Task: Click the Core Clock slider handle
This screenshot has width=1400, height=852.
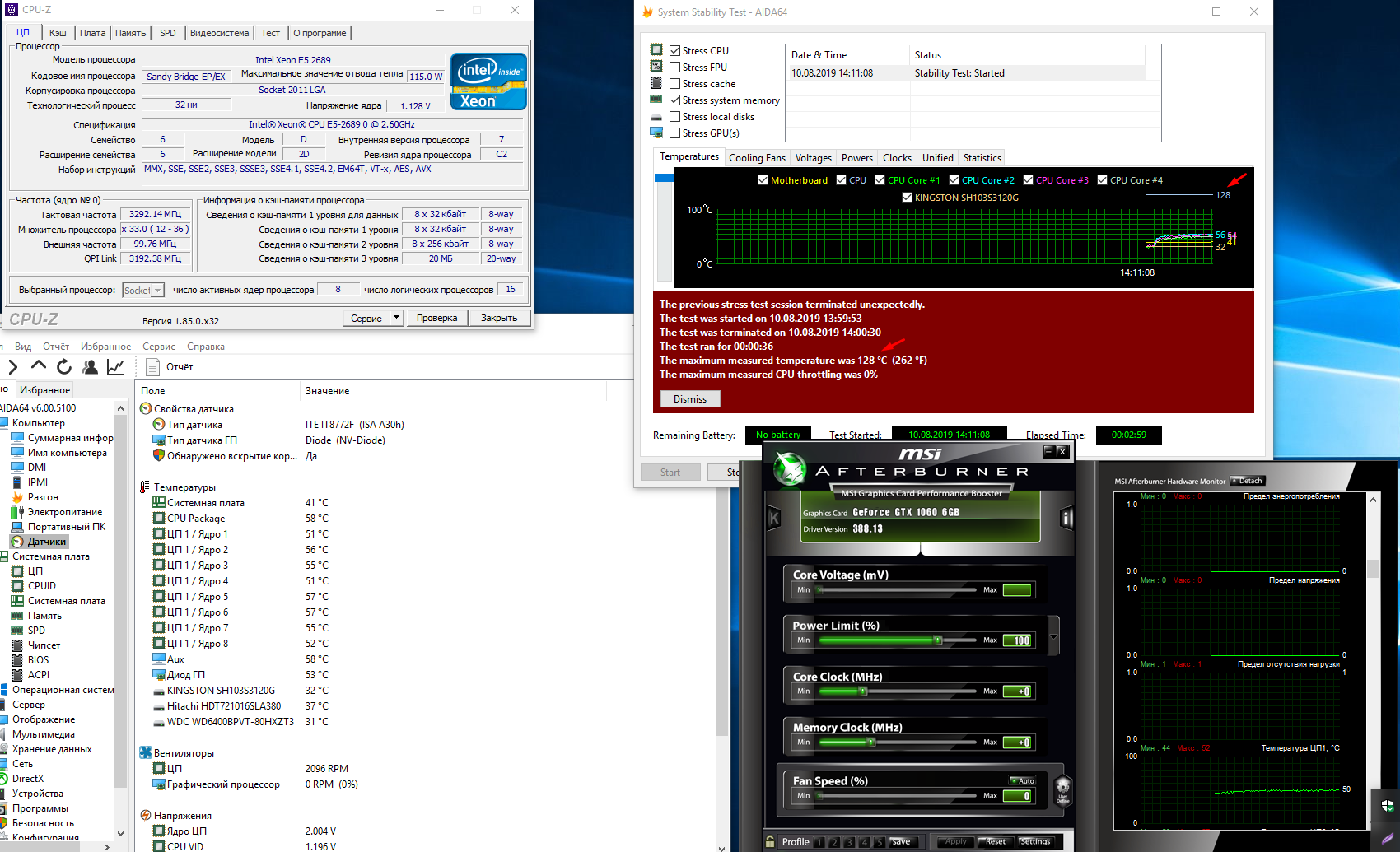Action: click(863, 691)
